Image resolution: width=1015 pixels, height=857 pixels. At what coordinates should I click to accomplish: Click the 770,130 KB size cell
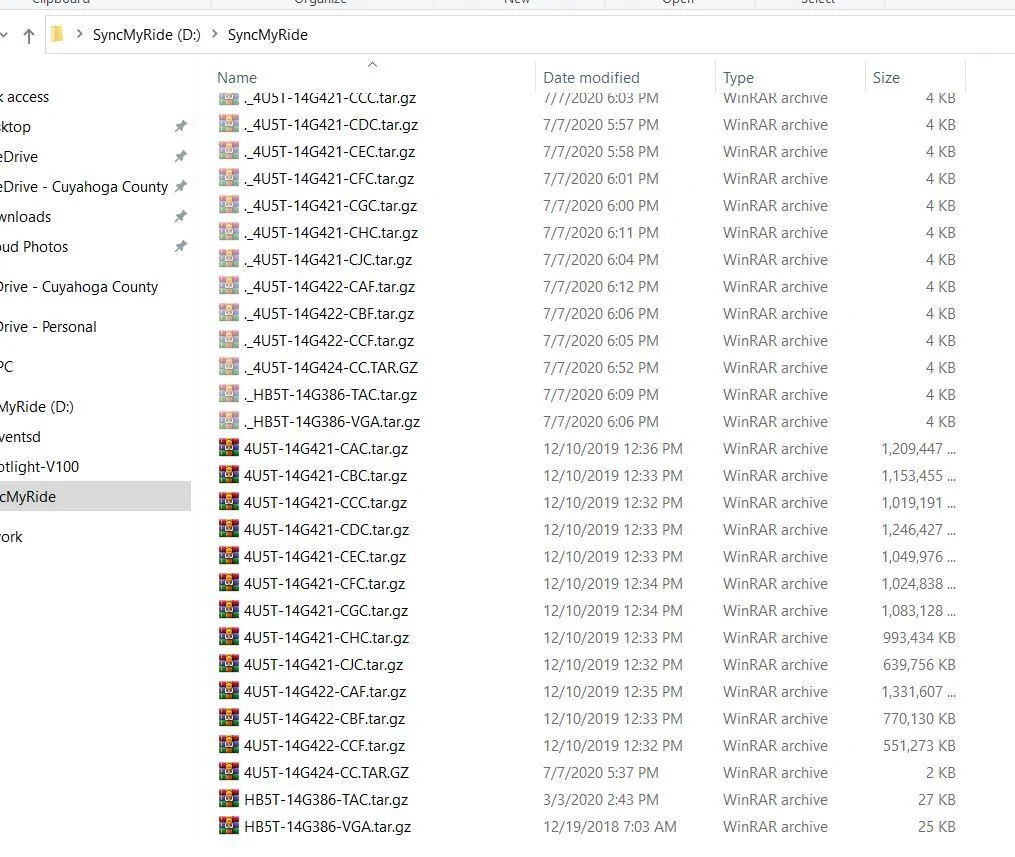(919, 719)
